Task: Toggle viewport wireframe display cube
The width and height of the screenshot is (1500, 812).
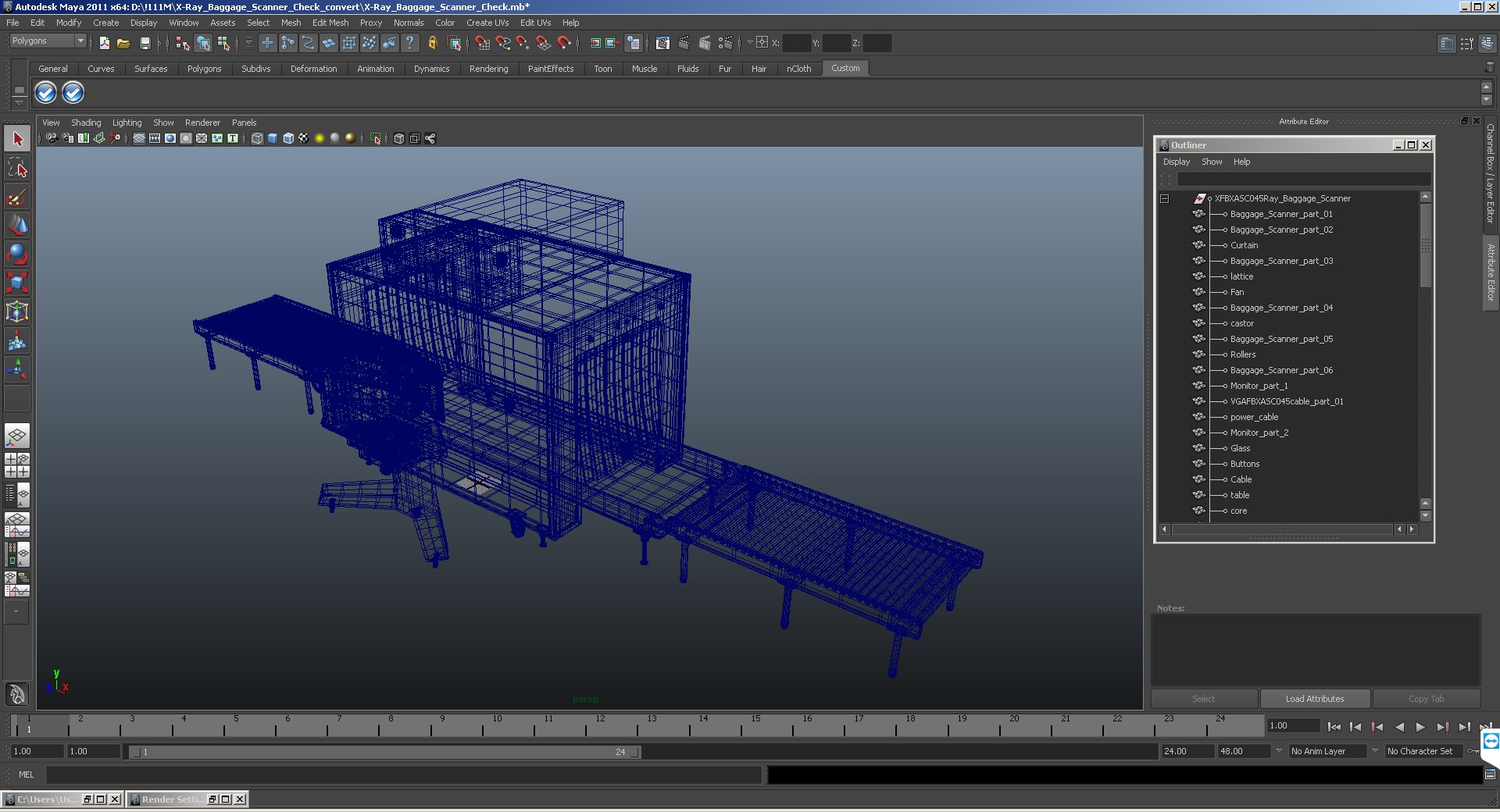Action: coord(257,138)
